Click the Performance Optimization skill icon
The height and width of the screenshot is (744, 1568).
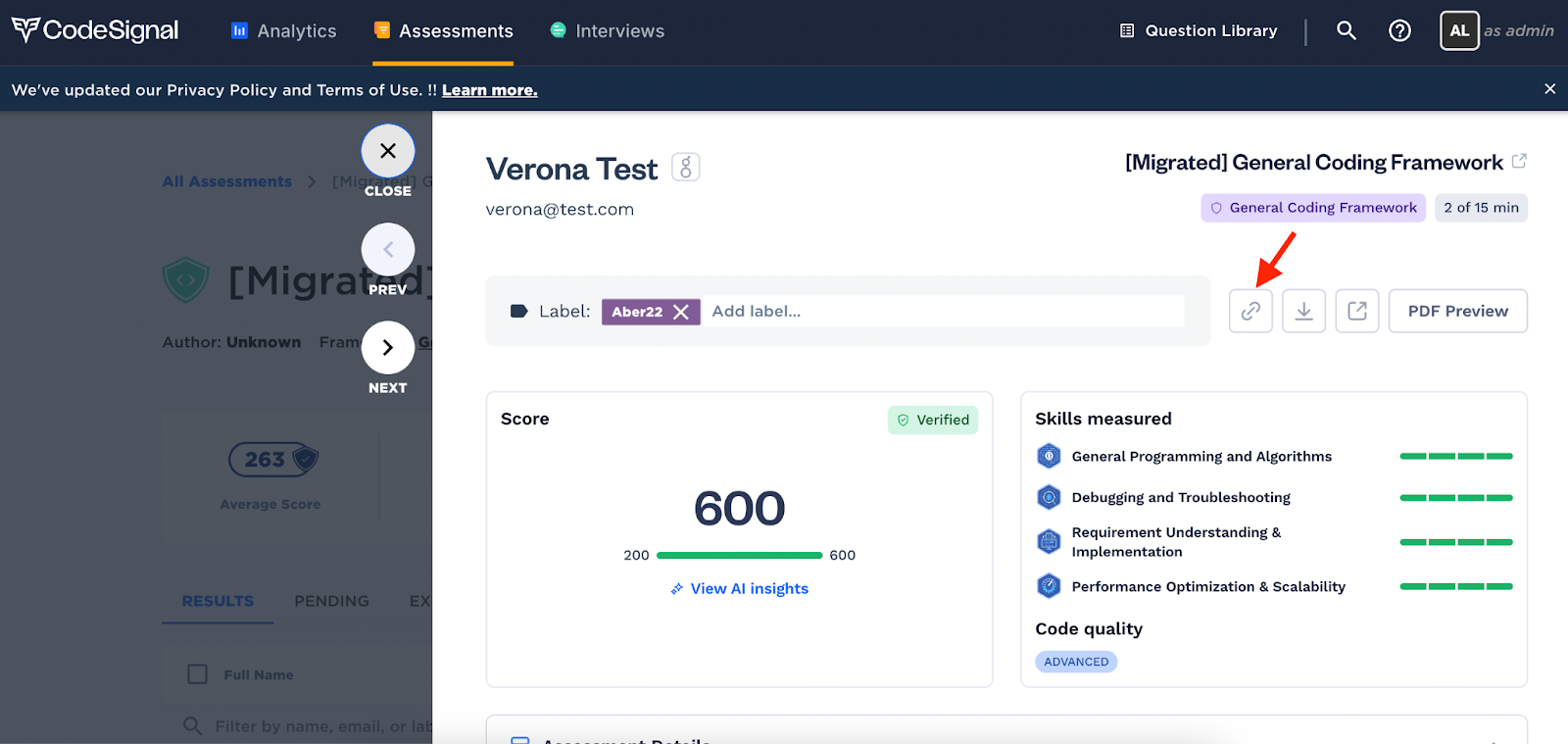1049,586
